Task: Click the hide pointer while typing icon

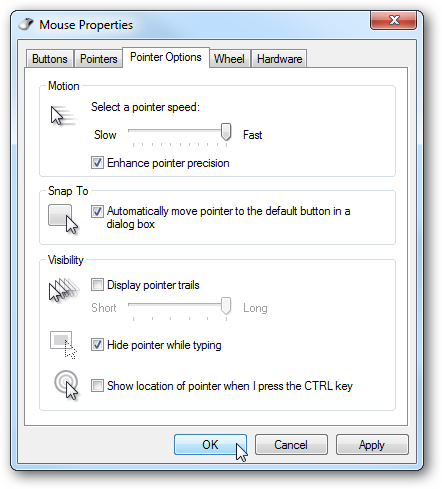Action: (64, 345)
